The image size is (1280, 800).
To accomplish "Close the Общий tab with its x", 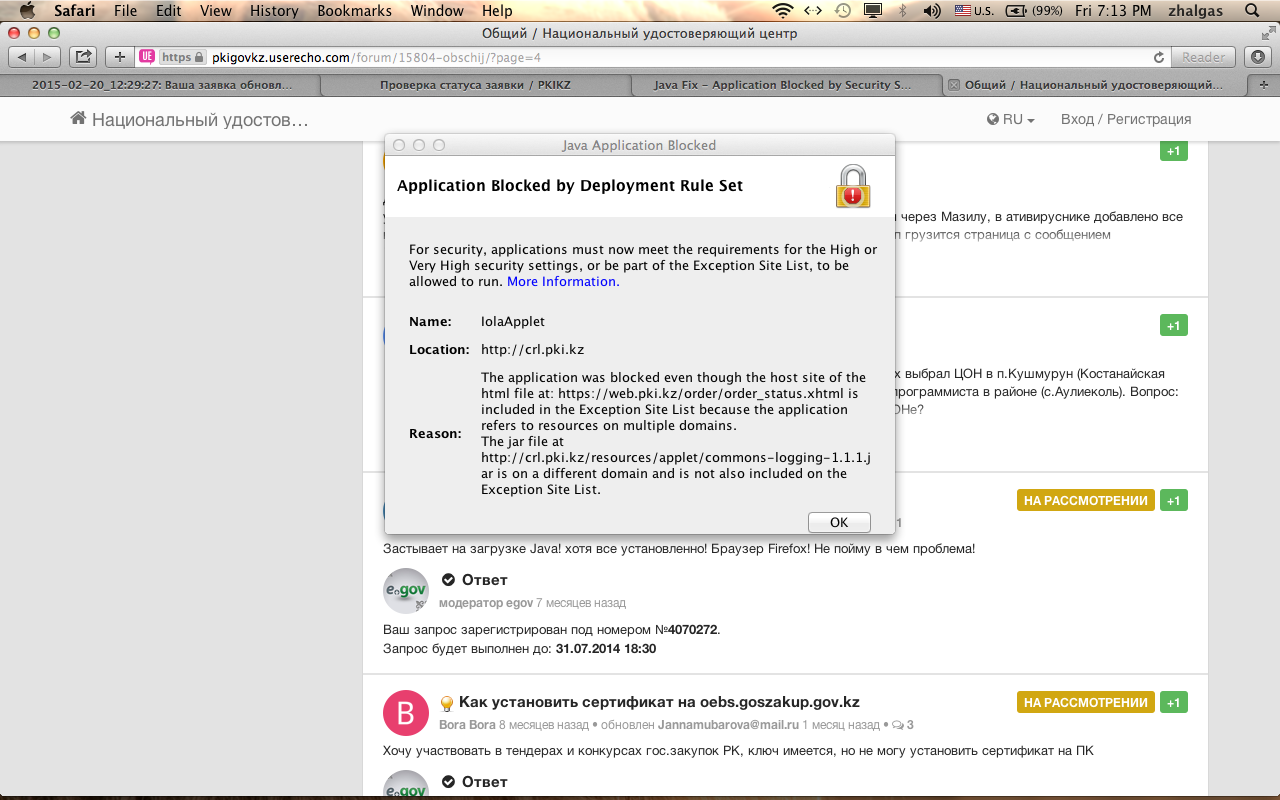I will point(954,85).
